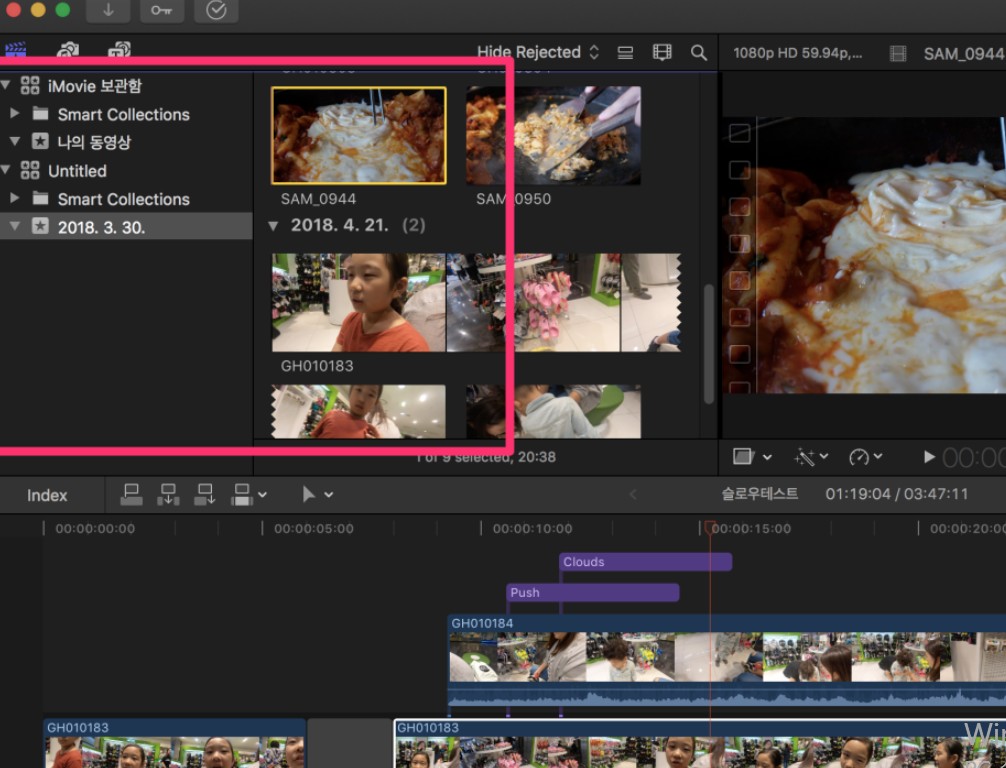The image size is (1006, 768).
Task: Show the Libraries sidebar clapper icon
Action: pos(15,50)
